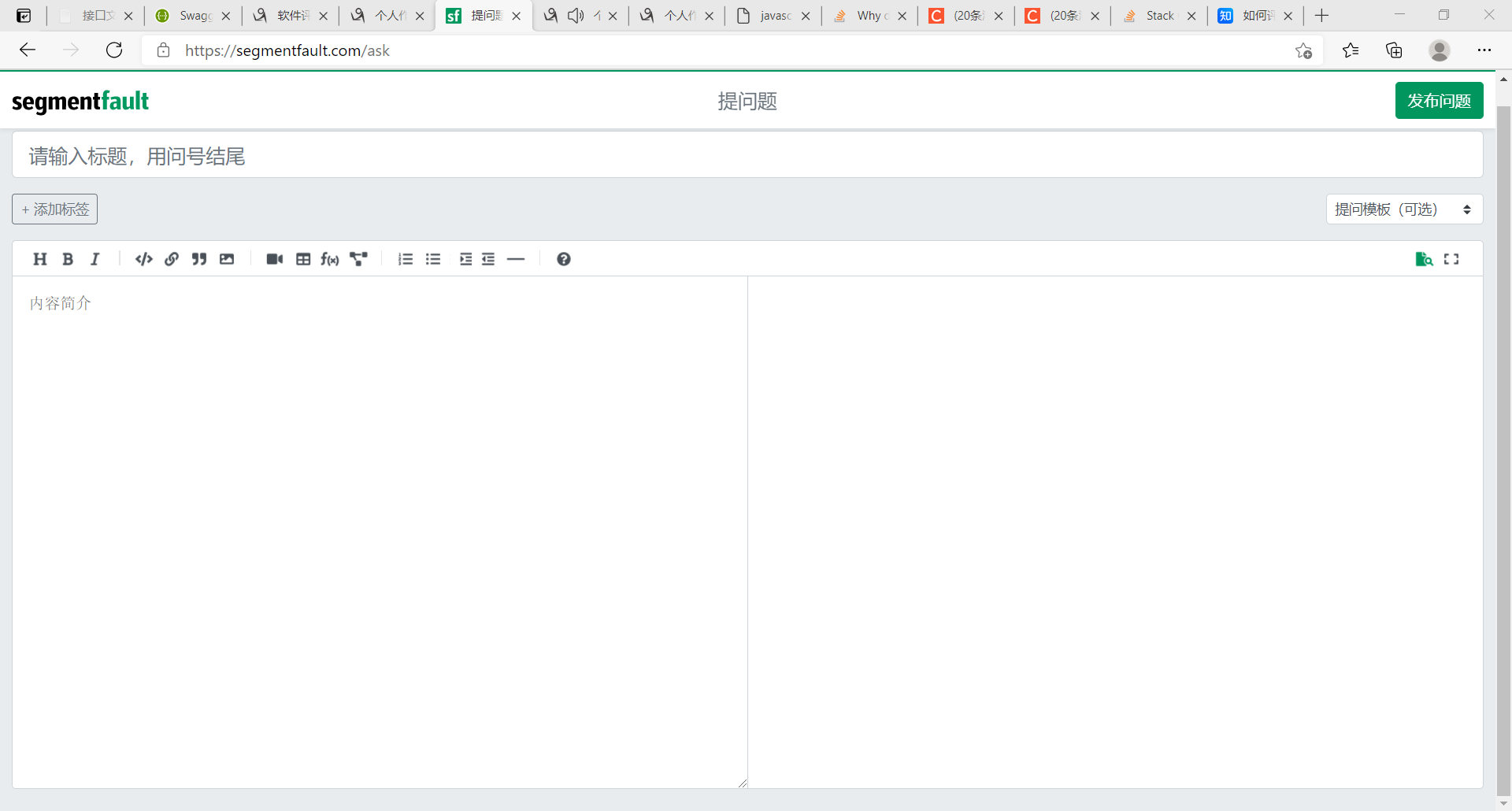View site information lock icon
The height and width of the screenshot is (811, 1512).
click(163, 50)
